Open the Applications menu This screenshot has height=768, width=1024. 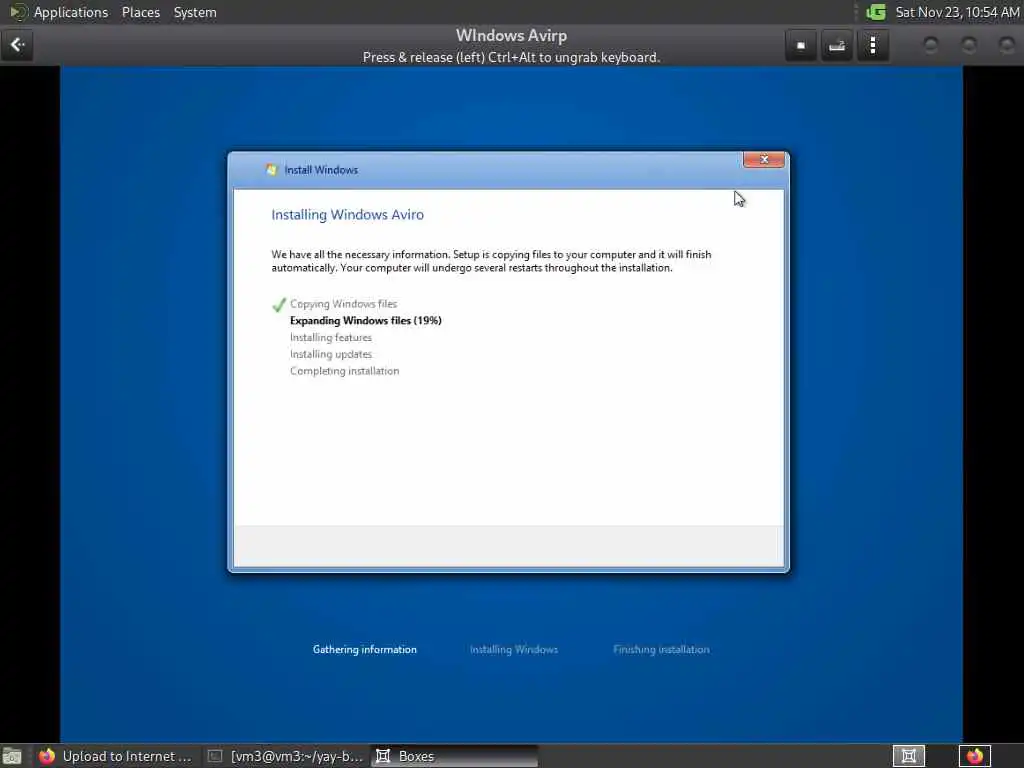[x=71, y=12]
